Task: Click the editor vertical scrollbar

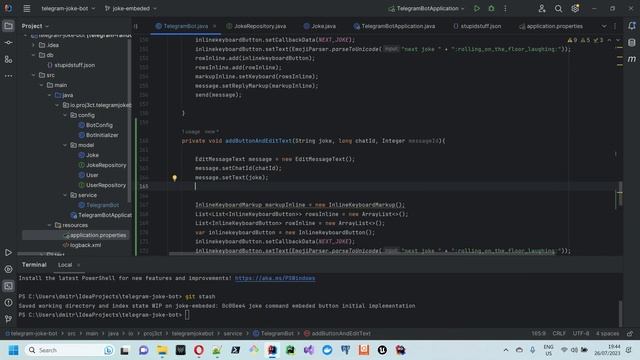Action: (x=620, y=193)
